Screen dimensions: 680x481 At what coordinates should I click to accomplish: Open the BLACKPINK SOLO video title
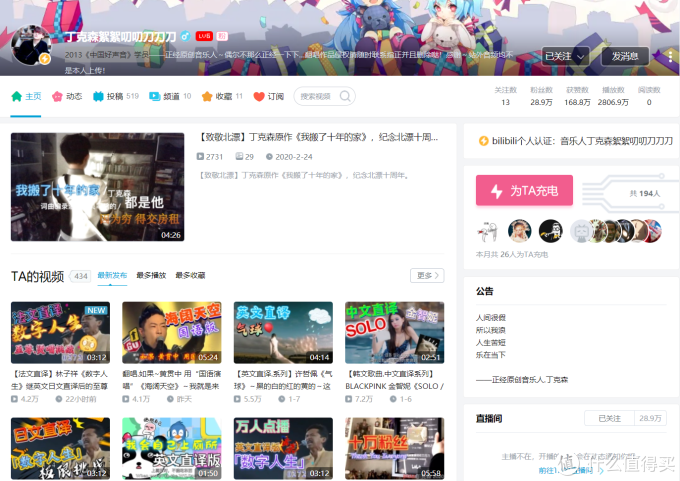[x=395, y=380]
